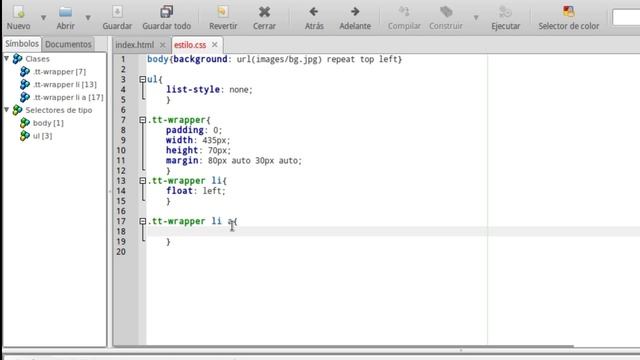This screenshot has height=360, width=640.
Task: Select .tt-wrapper li [13] symbol
Action: pos(65,84)
